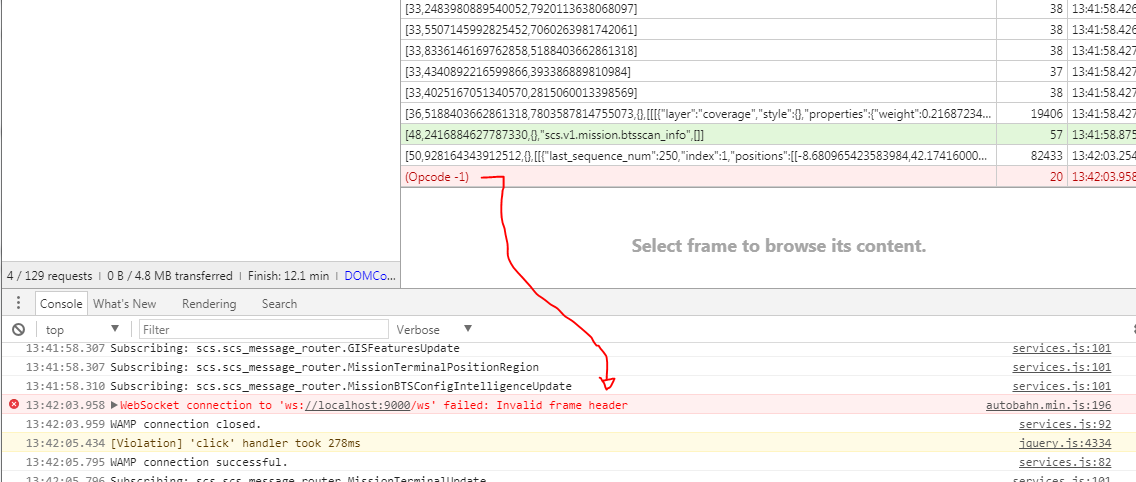Open the 'top' JavaScript context dropdown
Image resolution: width=1136 pixels, height=482 pixels.
pyautogui.click(x=83, y=330)
